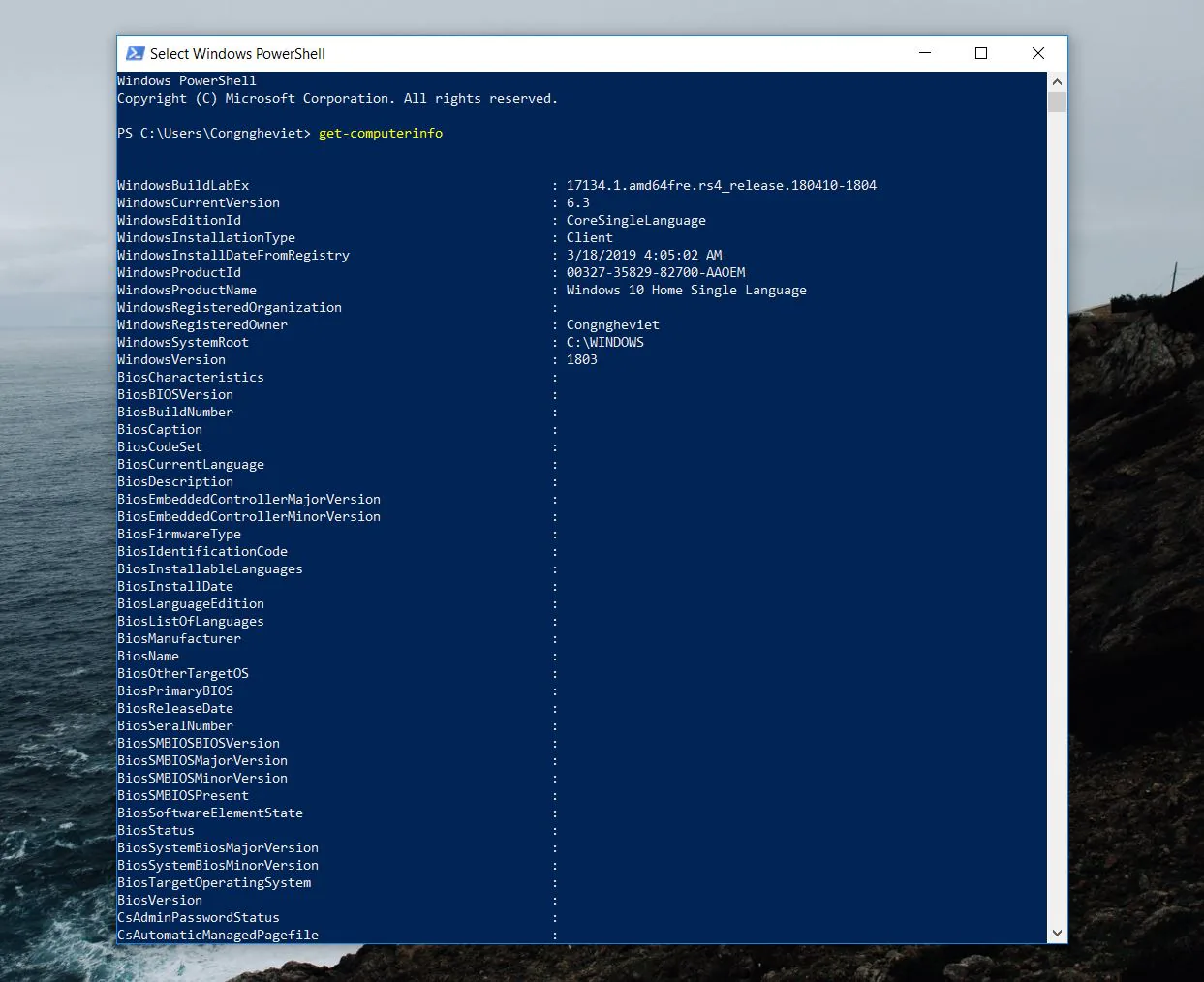Select the 'BiosSMBIOSBIOSVersion' property name
The image size is (1204, 982).
click(x=199, y=744)
